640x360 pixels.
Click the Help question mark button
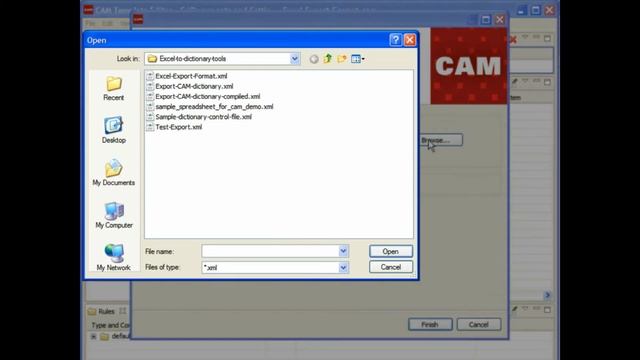(395, 40)
